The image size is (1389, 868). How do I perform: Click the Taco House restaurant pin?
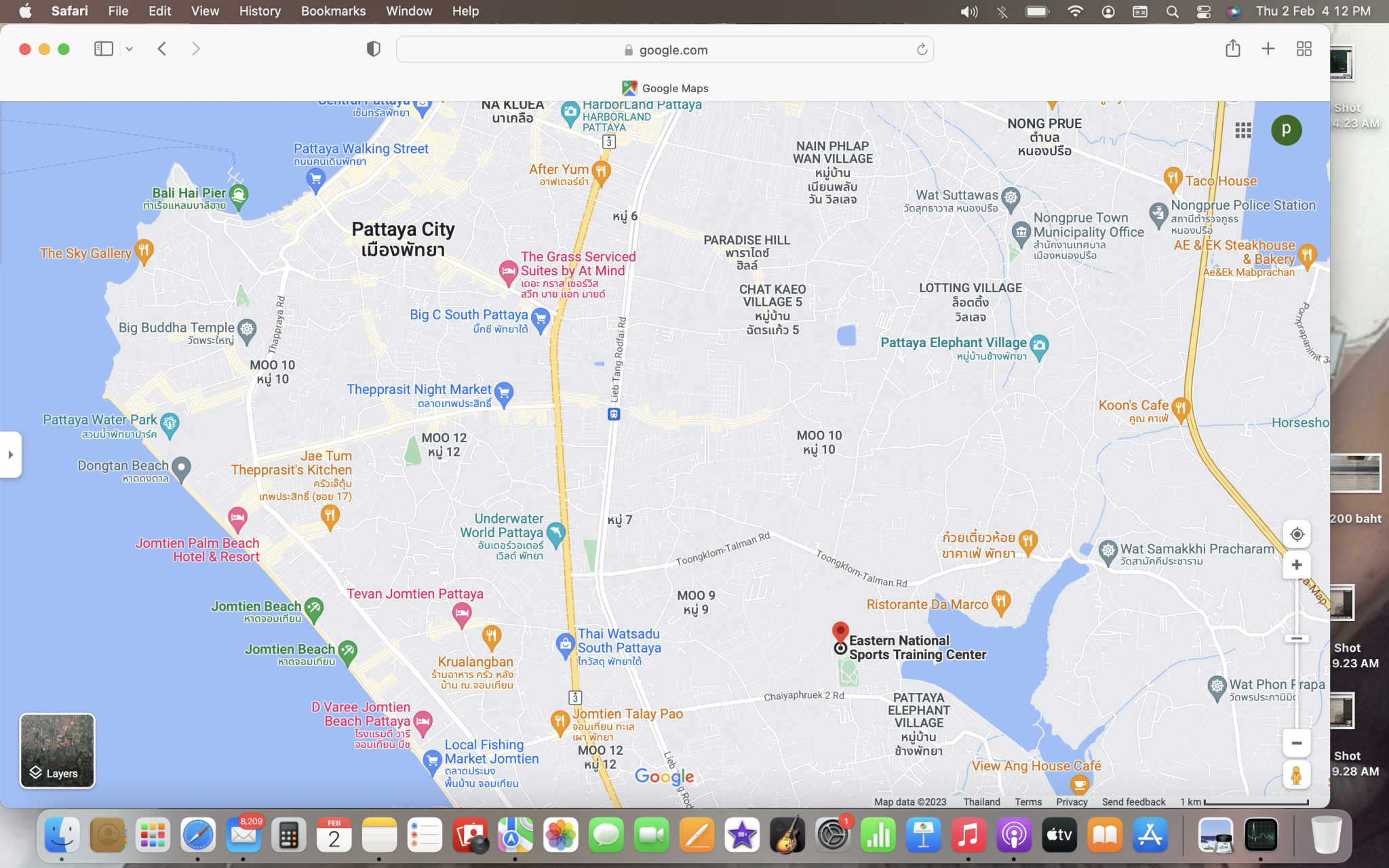(1173, 180)
